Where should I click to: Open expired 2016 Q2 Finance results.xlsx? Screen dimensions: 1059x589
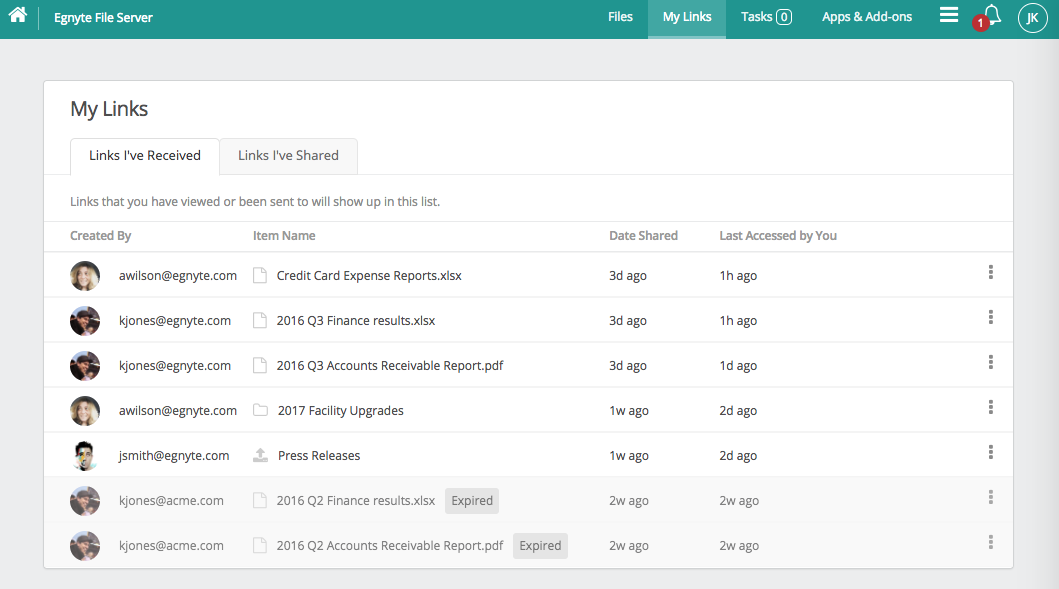356,501
